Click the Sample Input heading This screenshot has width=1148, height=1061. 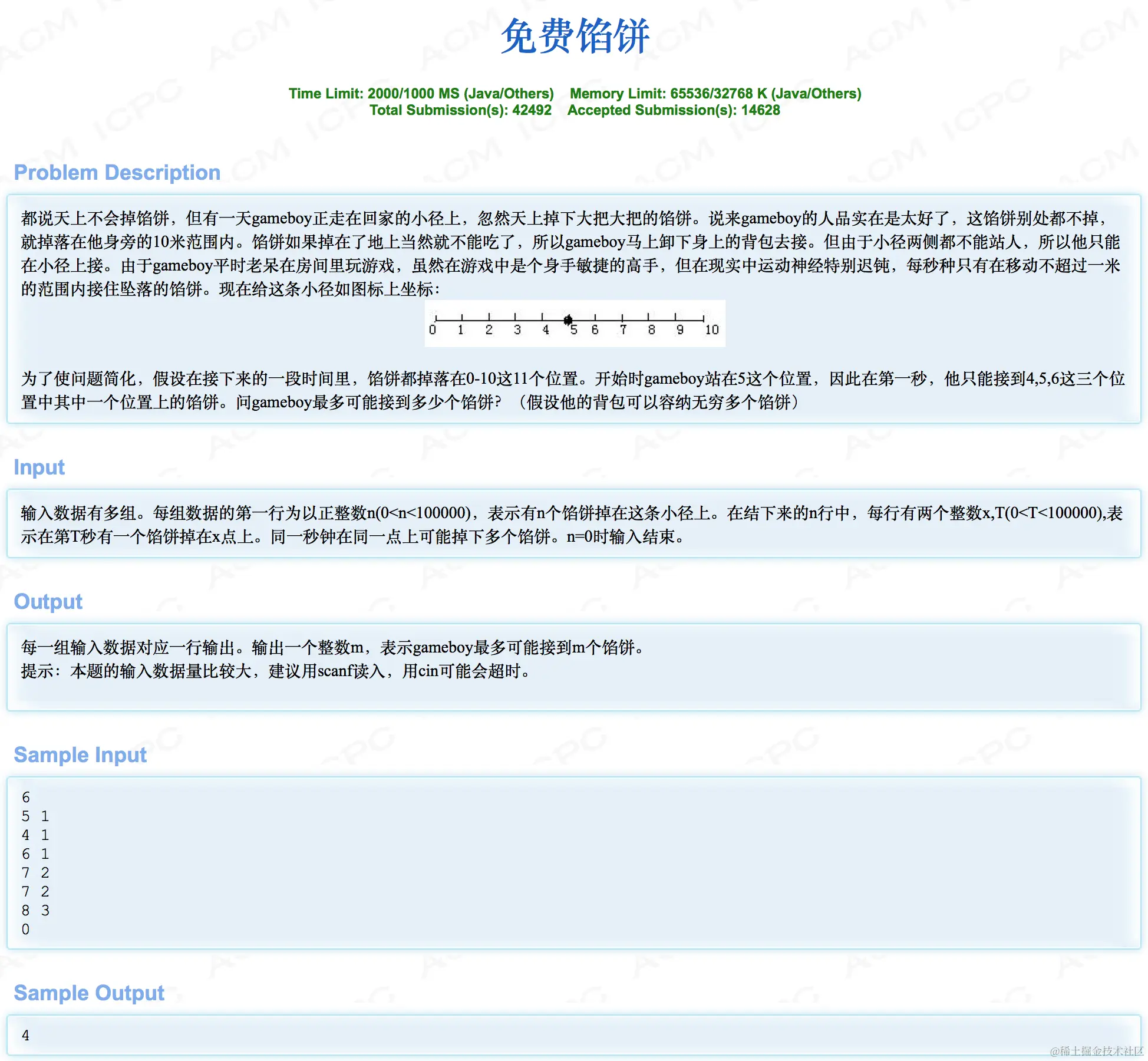coord(80,754)
